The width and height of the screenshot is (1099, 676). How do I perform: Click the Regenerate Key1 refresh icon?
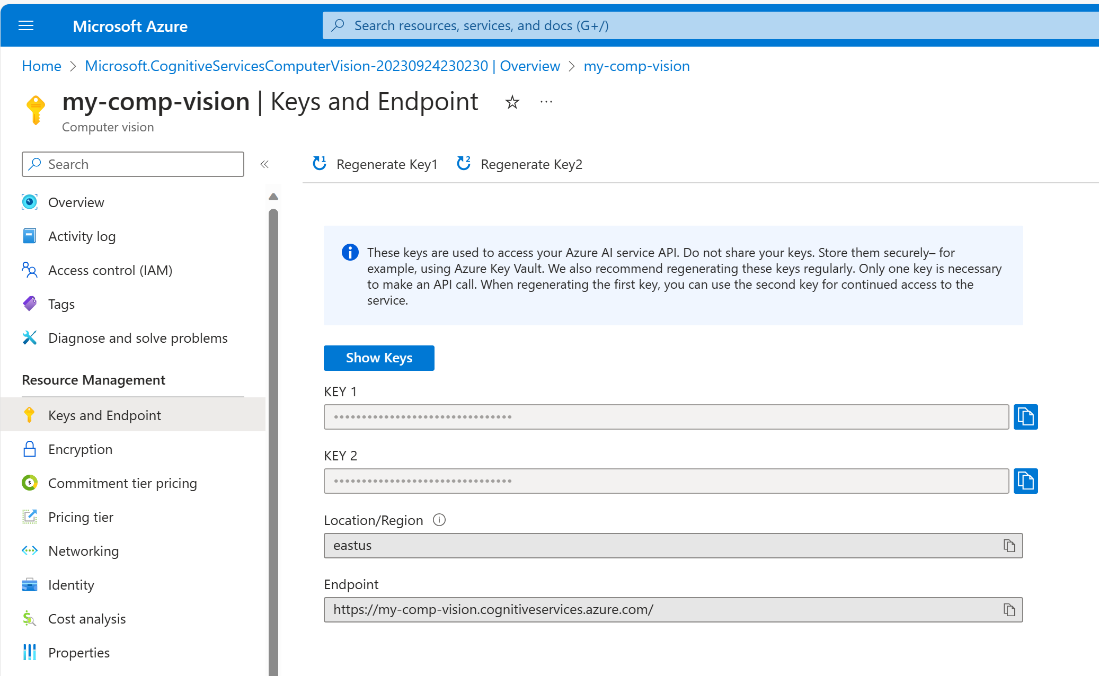click(x=320, y=163)
